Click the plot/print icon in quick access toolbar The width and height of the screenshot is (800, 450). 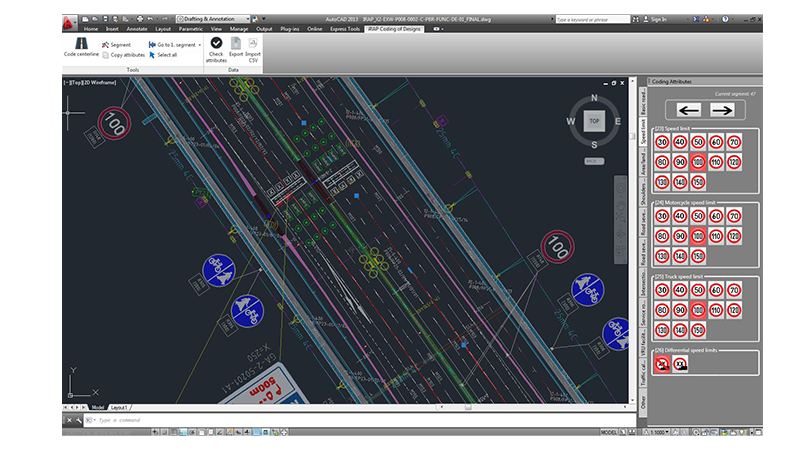coord(139,19)
